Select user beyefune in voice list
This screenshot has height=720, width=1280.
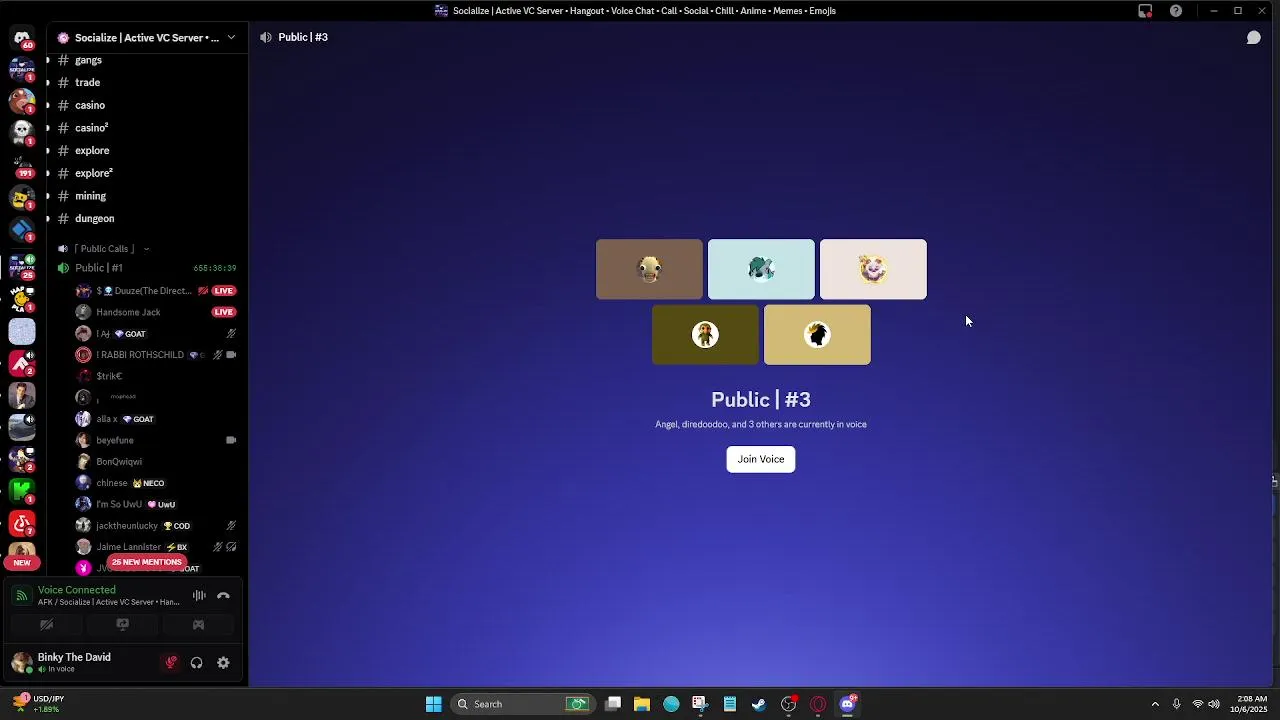click(115, 440)
